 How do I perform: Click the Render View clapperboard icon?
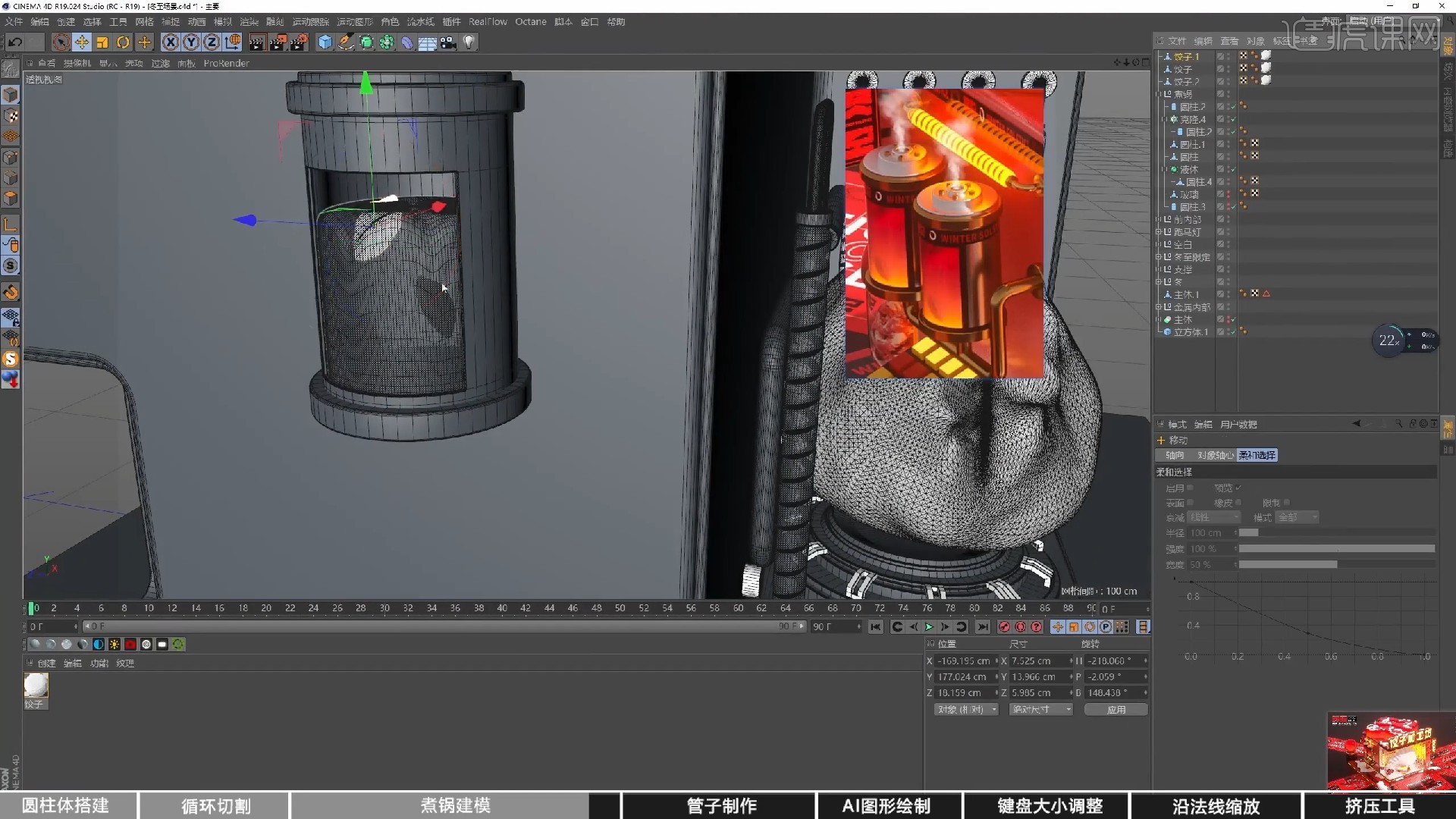point(257,42)
